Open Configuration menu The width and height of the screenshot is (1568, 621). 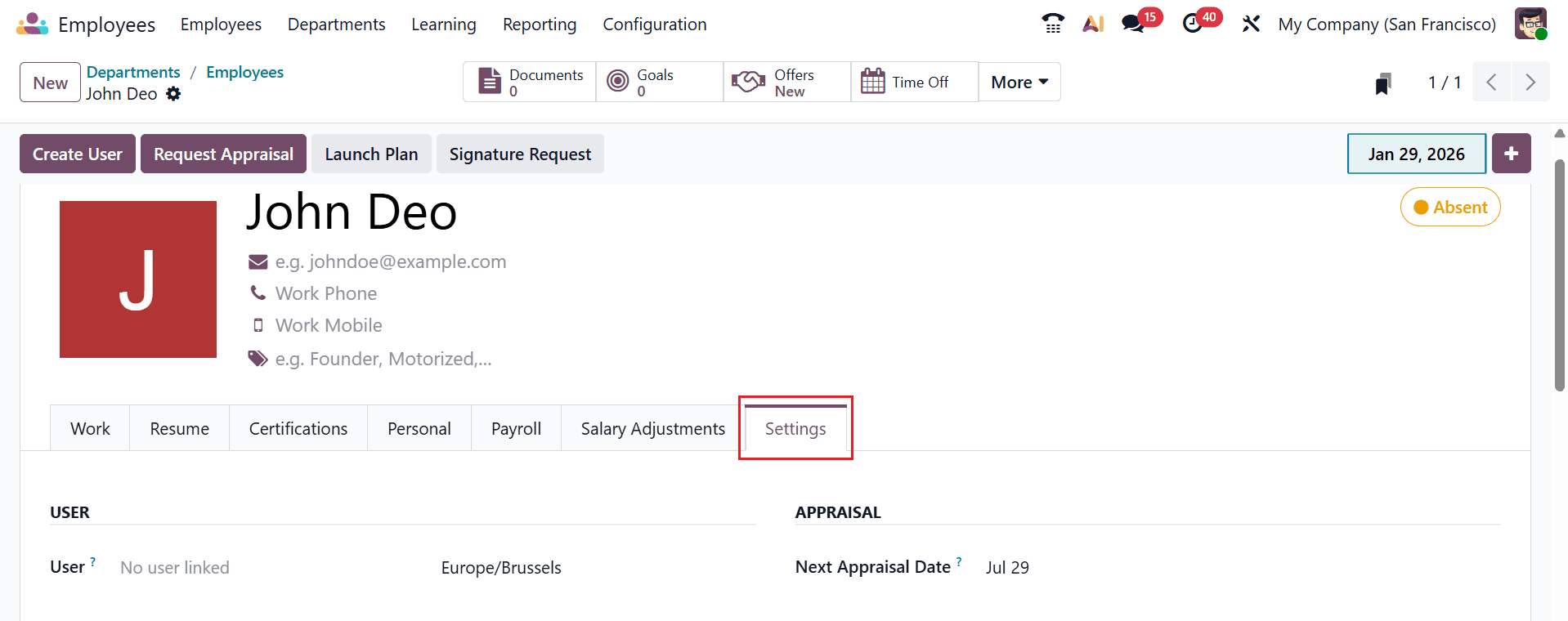click(654, 25)
